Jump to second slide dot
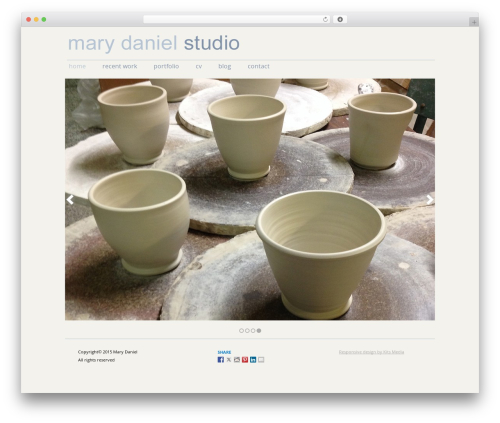 [x=247, y=331]
